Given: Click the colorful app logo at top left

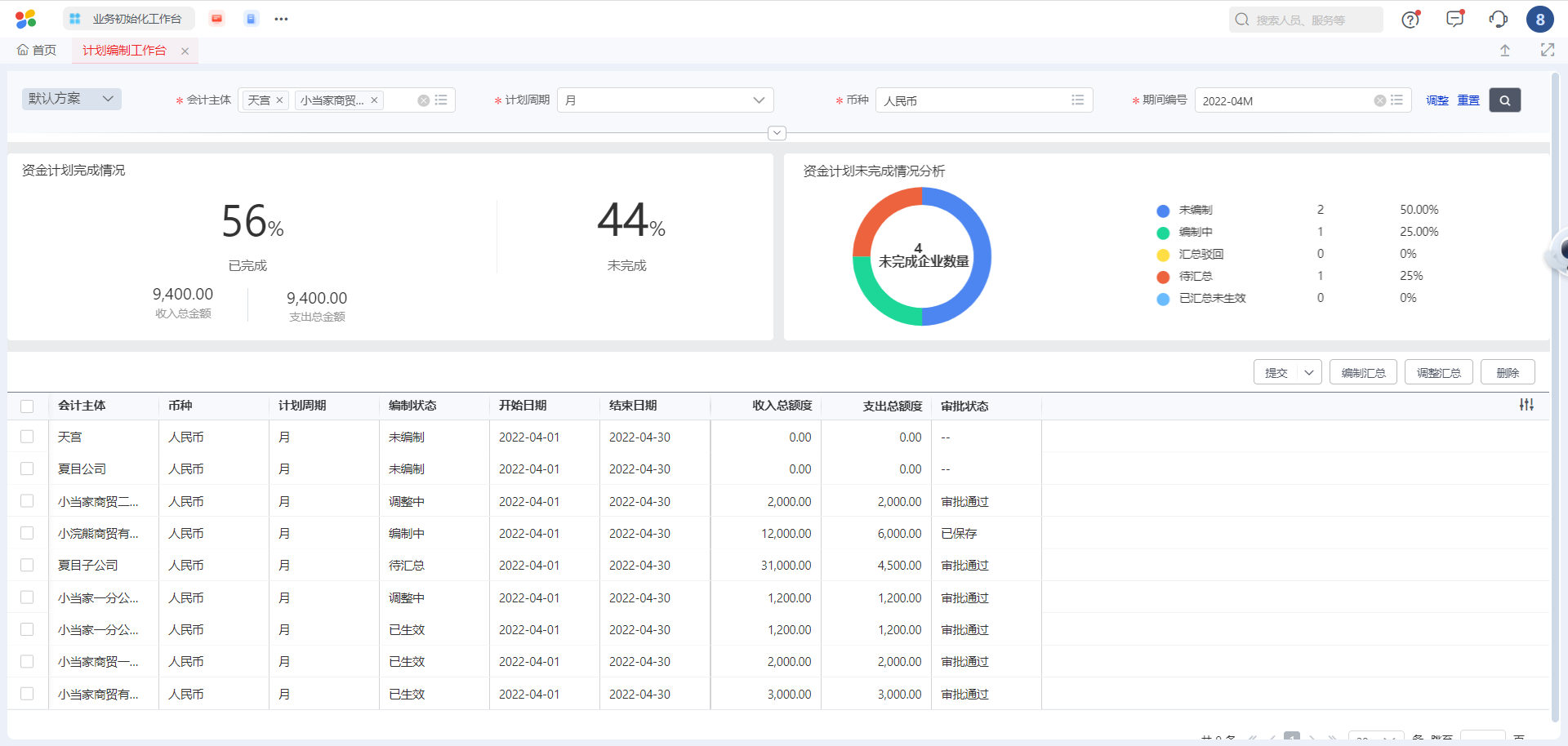Looking at the screenshot, I should [26, 19].
